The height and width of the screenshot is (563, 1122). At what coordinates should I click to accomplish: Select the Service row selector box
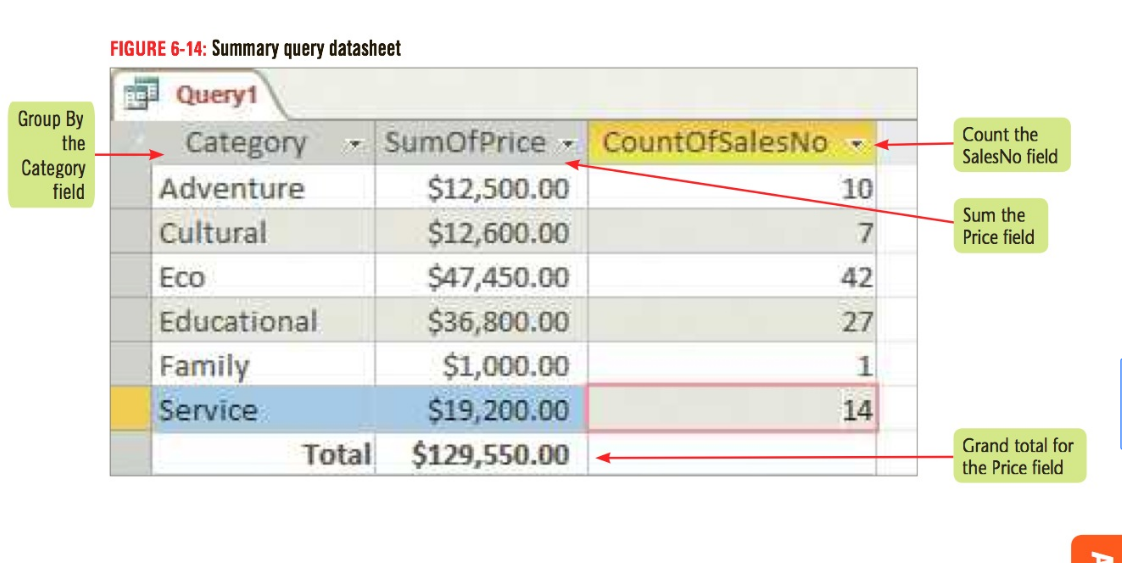(x=131, y=409)
